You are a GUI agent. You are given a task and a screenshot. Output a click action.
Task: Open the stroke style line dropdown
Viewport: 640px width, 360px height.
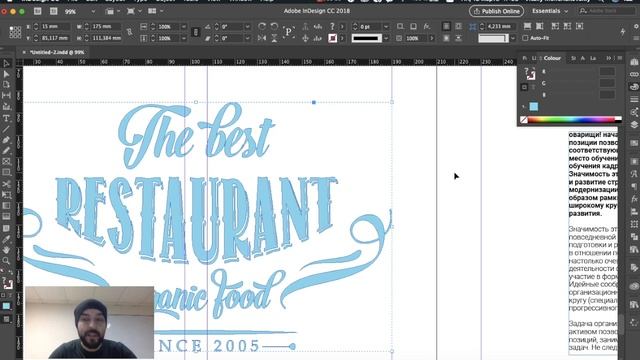(386, 38)
